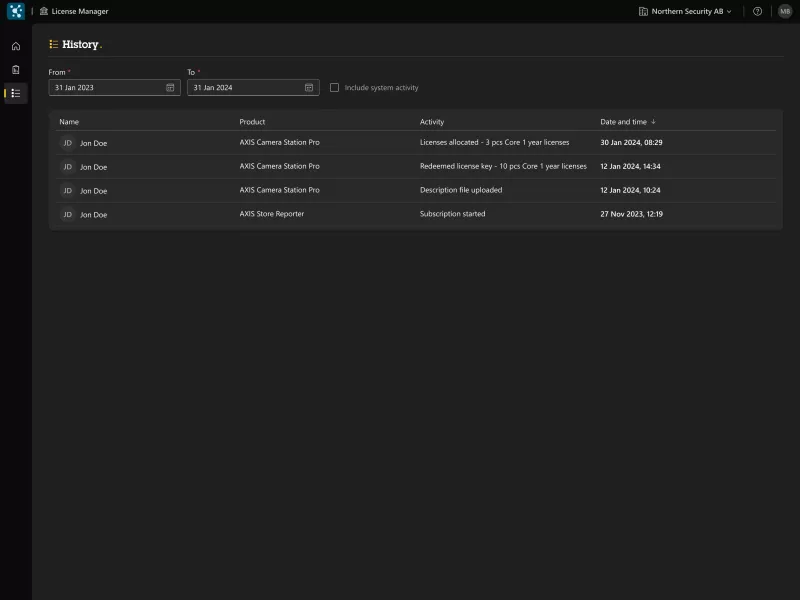Viewport: 800px width, 600px height.
Task: Open the licenses clipboard icon in sidebar
Action: [x=15, y=70]
